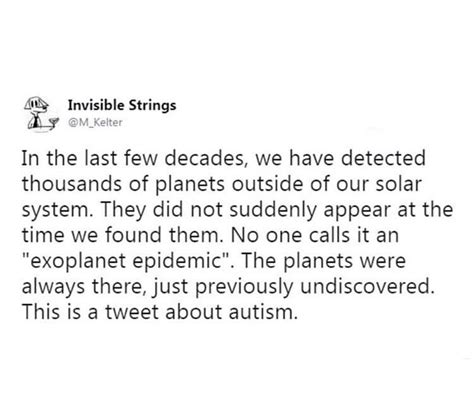Click the word "always" in the tweet

point(53,287)
